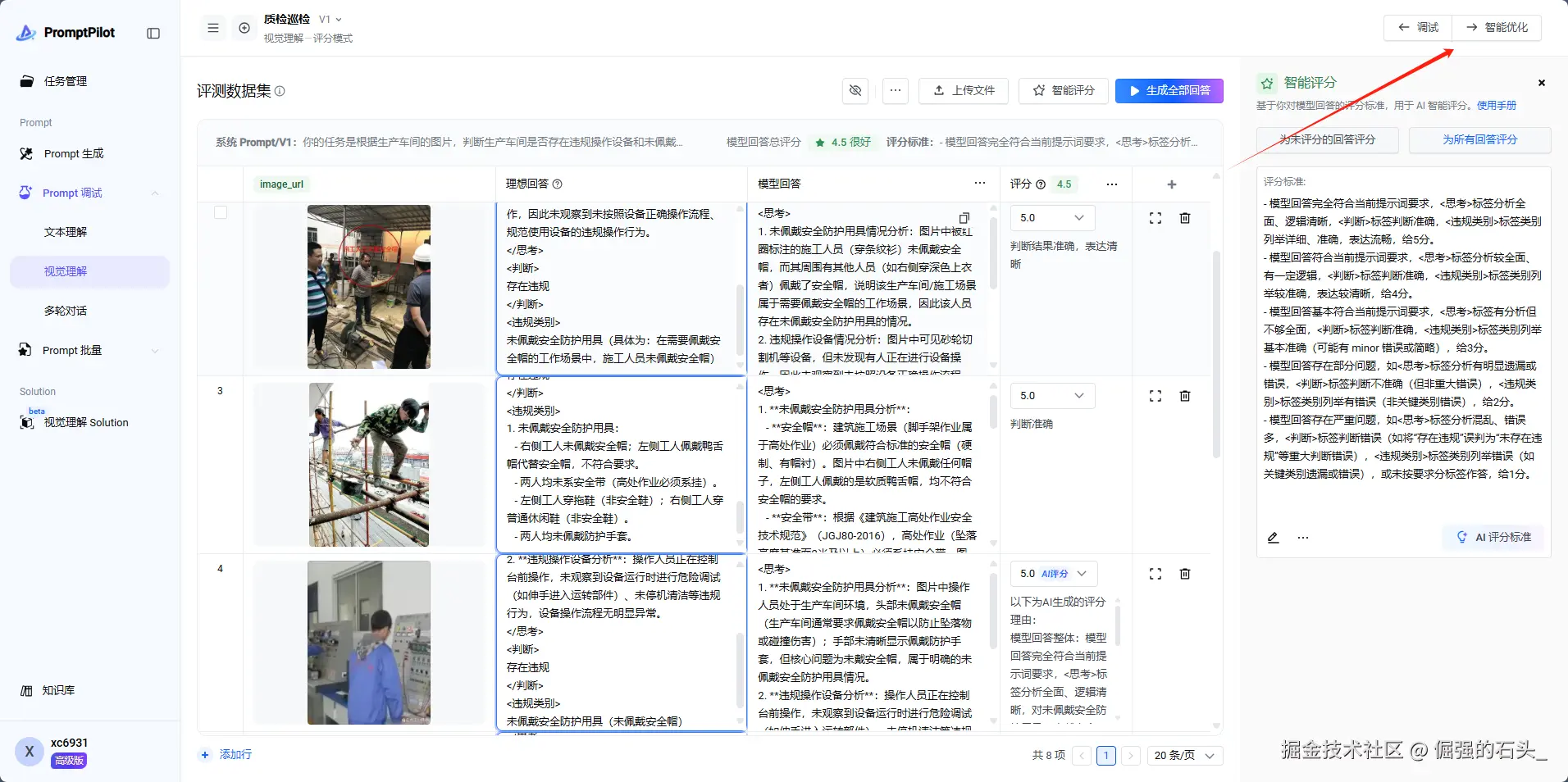Screen dimensions: 1568x782
Task: Click the image_url column header
Action: pyautogui.click(x=281, y=184)
